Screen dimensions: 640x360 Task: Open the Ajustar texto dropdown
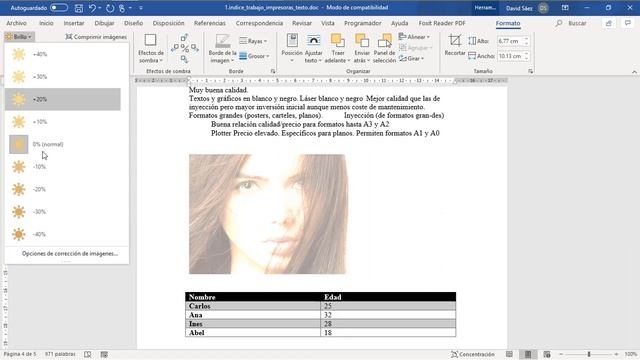click(x=313, y=48)
